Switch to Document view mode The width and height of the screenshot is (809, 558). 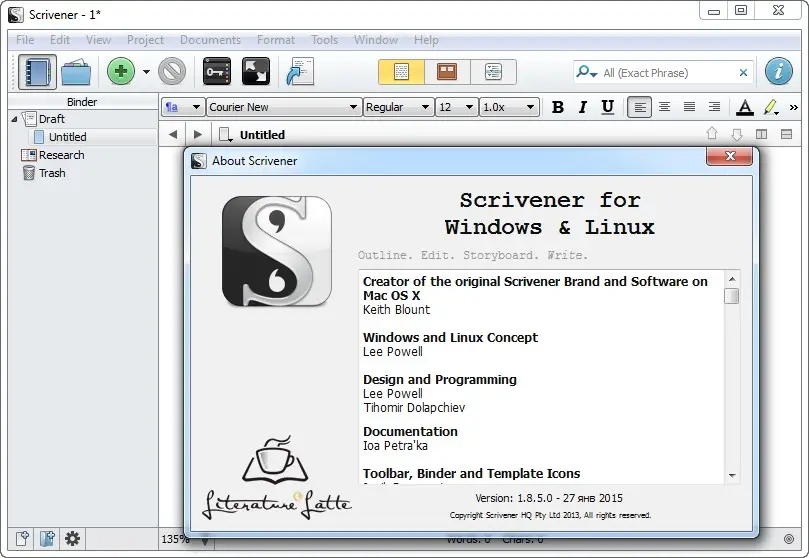click(x=401, y=72)
